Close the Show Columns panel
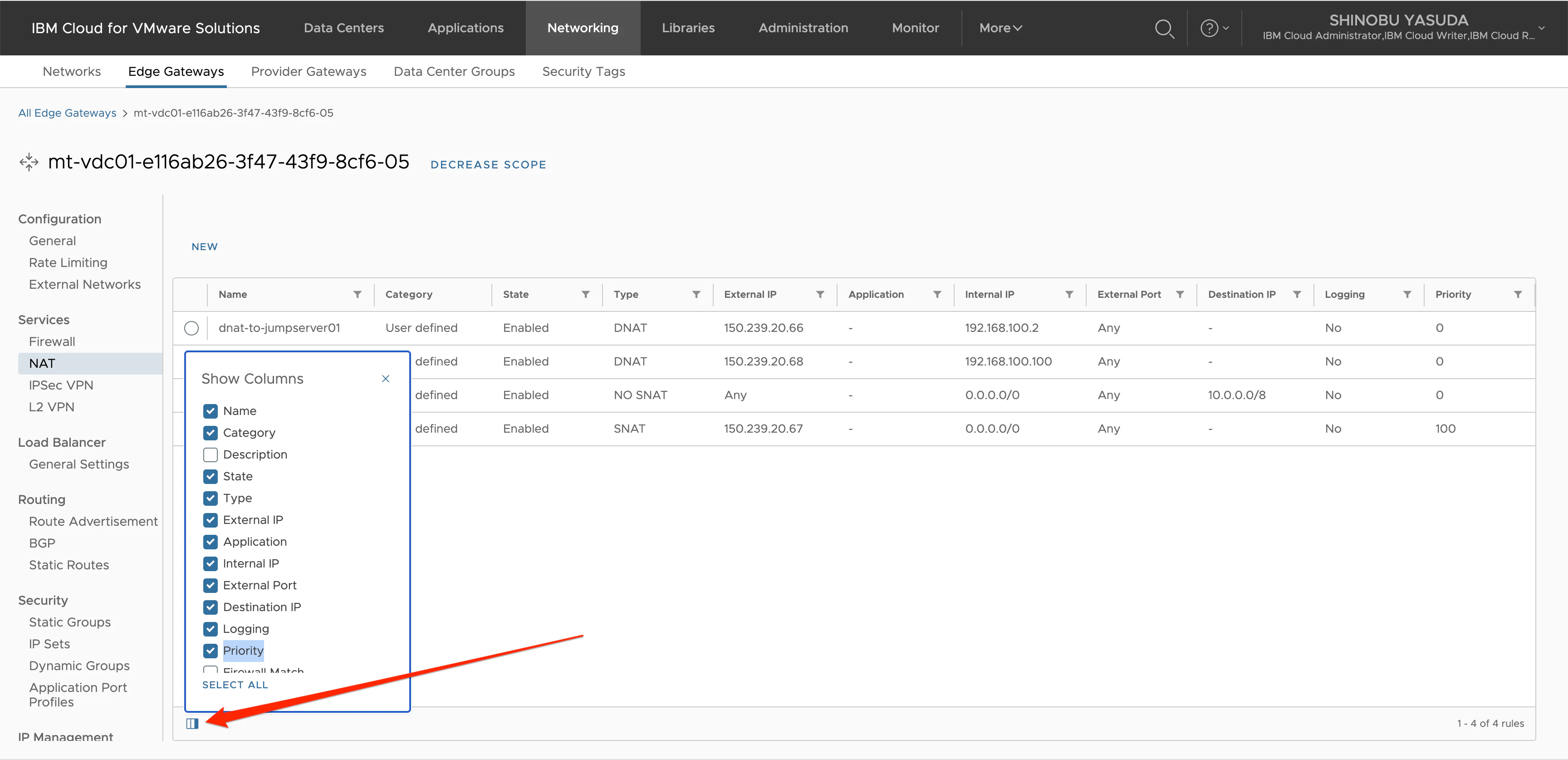 pos(385,379)
